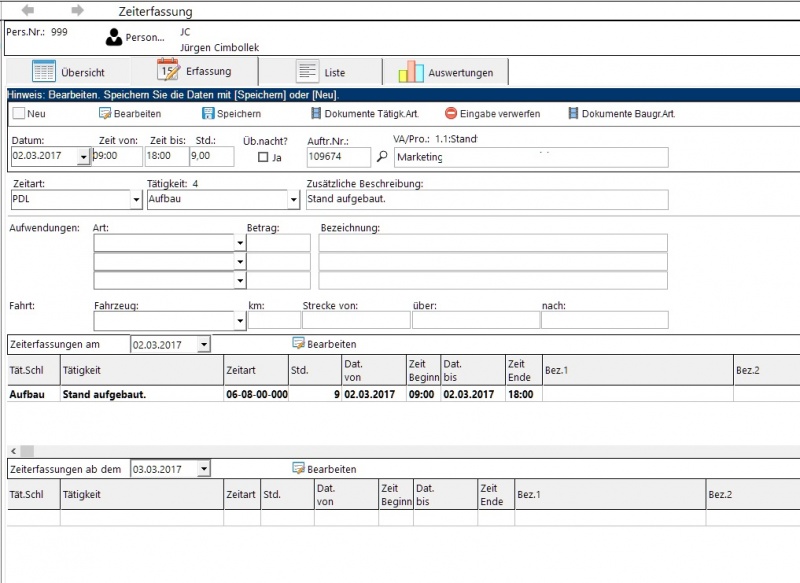Tick the Neu checkbox
The image size is (800, 583).
tap(19, 113)
